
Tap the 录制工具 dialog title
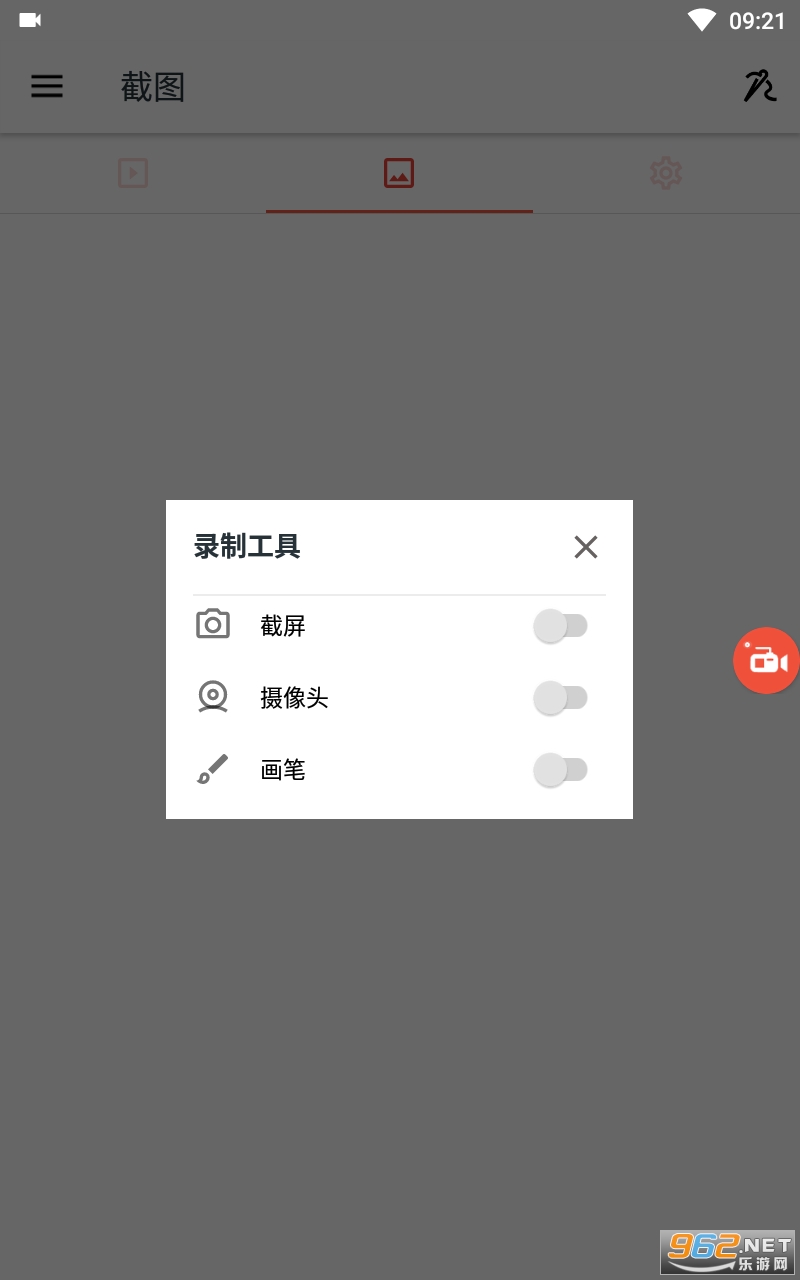(247, 547)
